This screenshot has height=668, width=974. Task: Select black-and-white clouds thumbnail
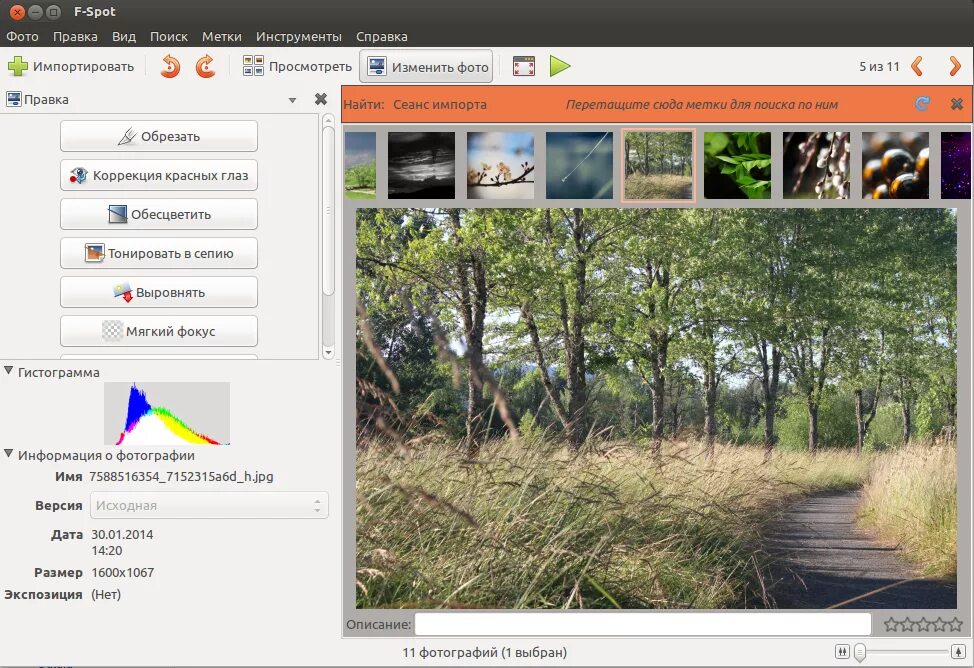tap(421, 165)
